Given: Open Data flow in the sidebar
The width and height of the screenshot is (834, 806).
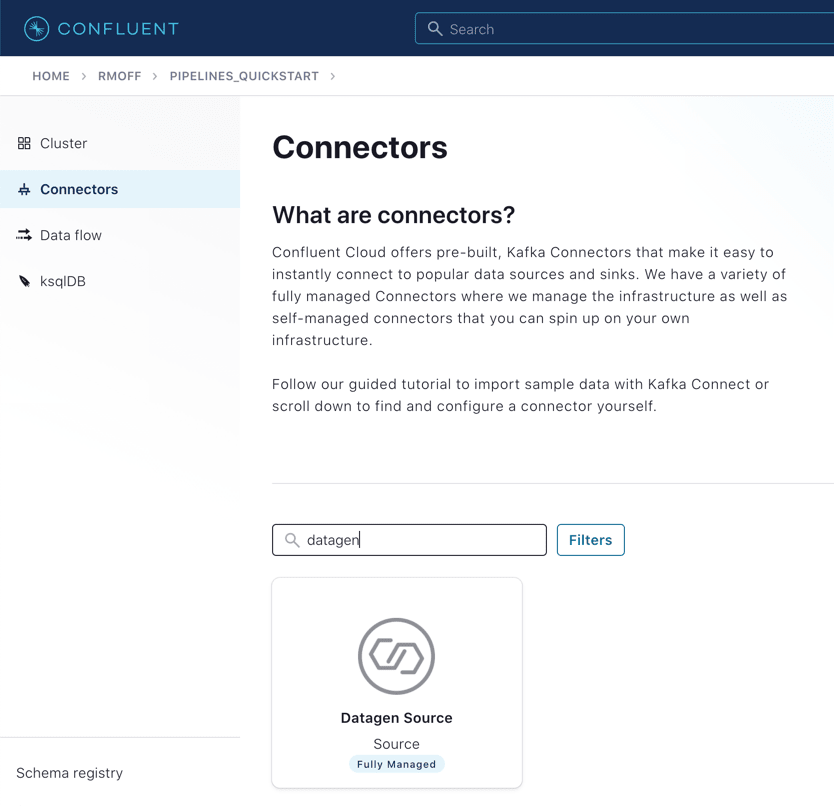Looking at the screenshot, I should (120, 235).
